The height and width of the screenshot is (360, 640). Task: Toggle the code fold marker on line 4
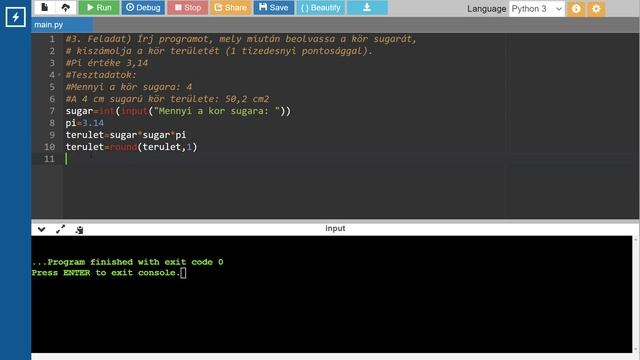click(59, 75)
